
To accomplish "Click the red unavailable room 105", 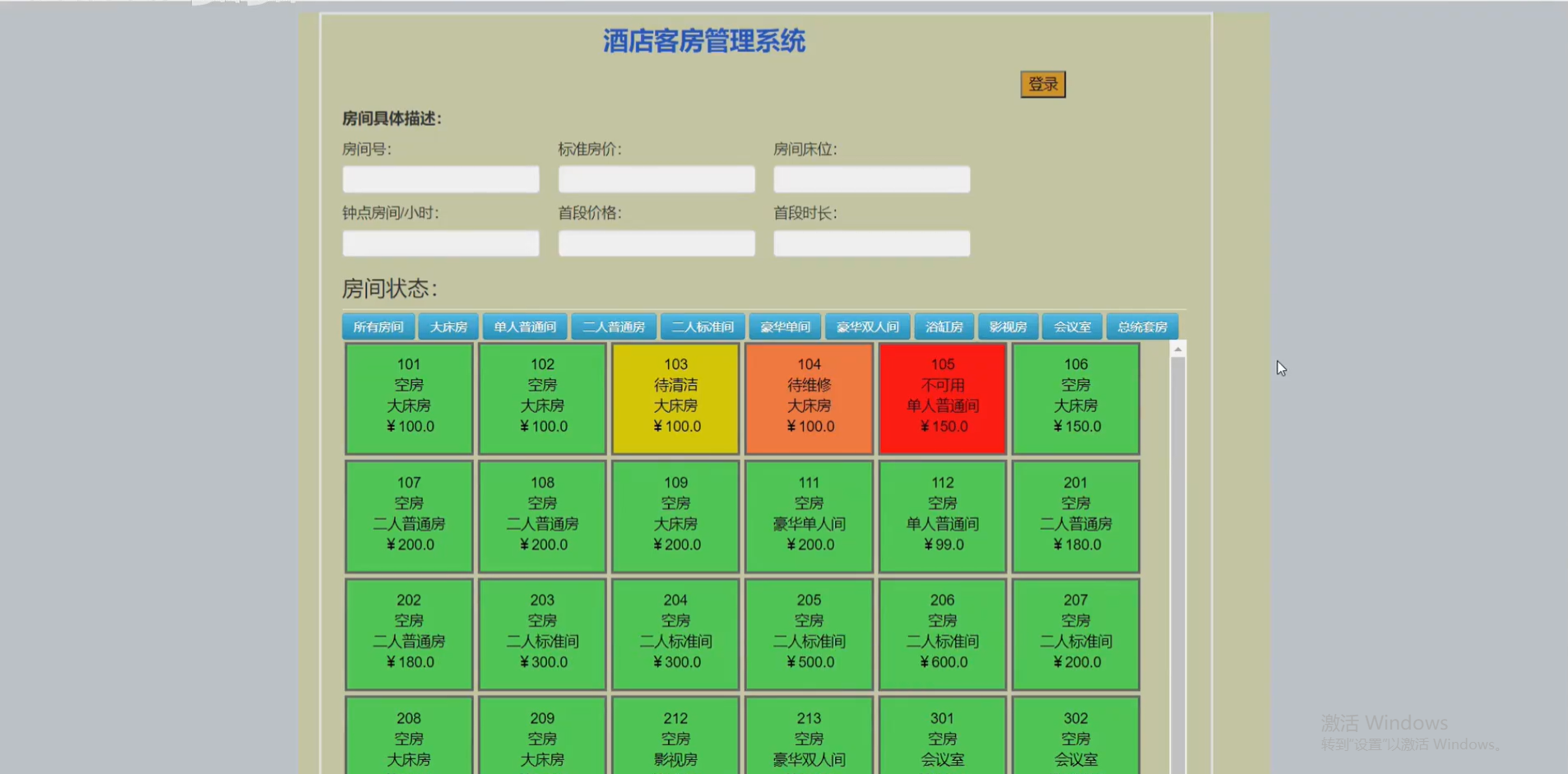I will [x=942, y=398].
